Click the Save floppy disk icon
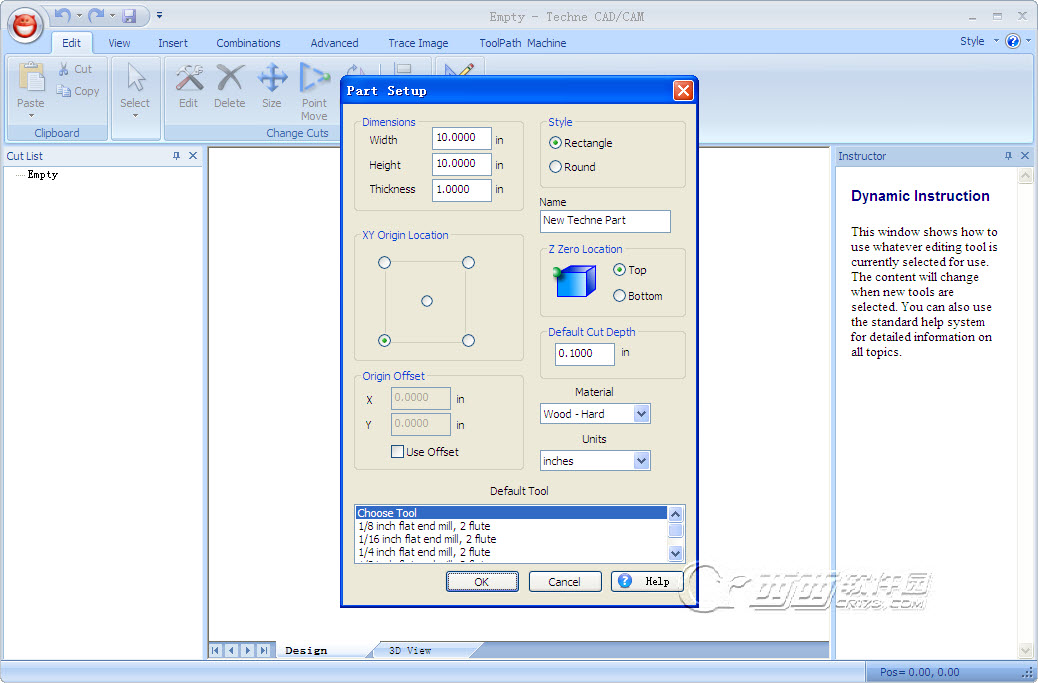Viewport: 1038px width, 683px height. [129, 15]
